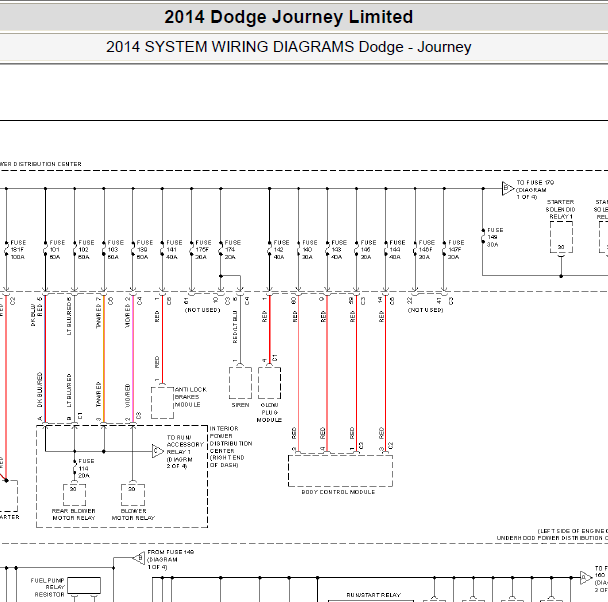Select the '2014 SYSTEM WIRING DIAGRAMS Dodge - Journey' heading

pos(288,47)
